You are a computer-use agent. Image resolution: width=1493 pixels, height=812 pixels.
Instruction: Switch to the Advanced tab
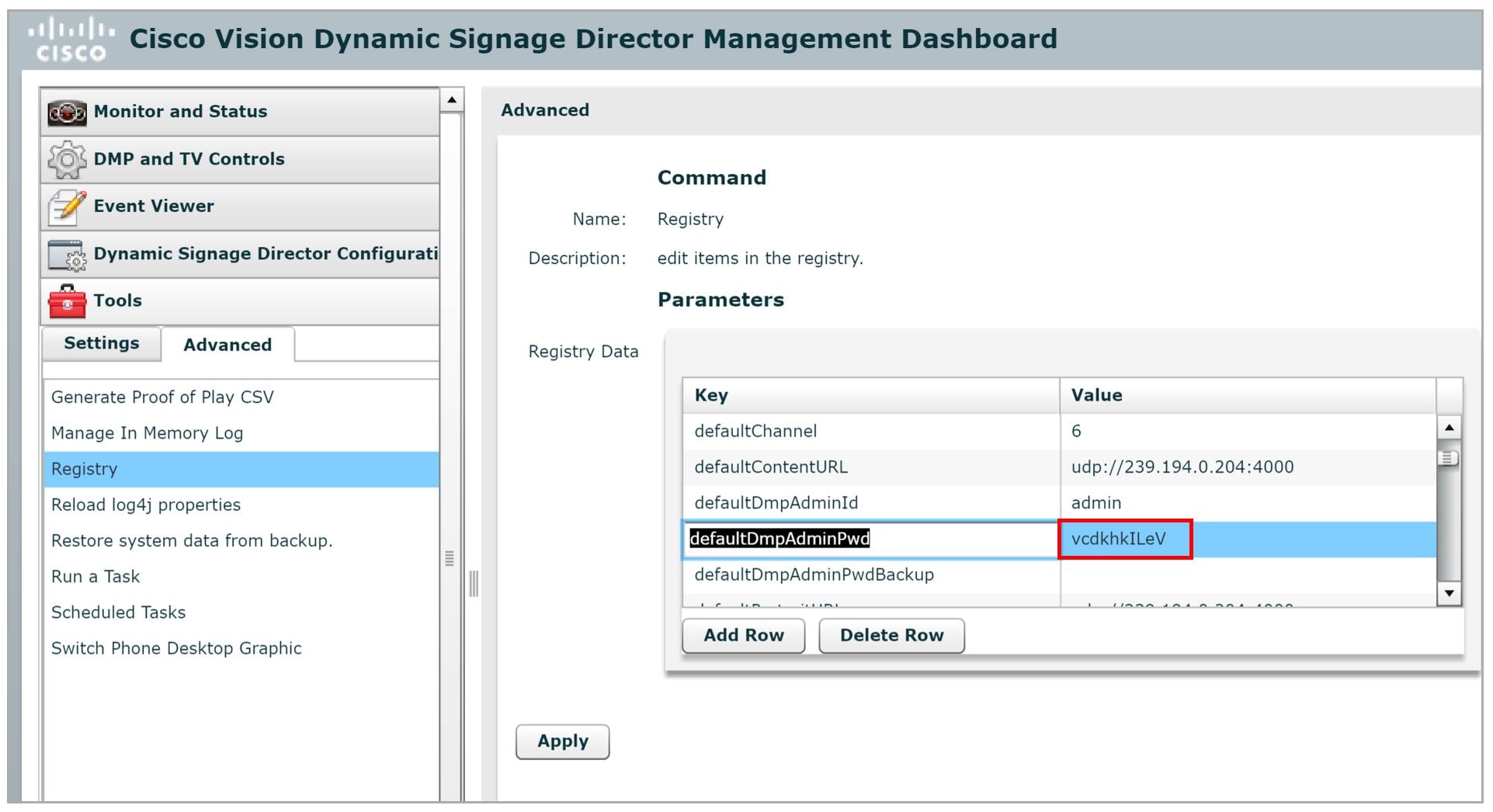click(x=227, y=345)
